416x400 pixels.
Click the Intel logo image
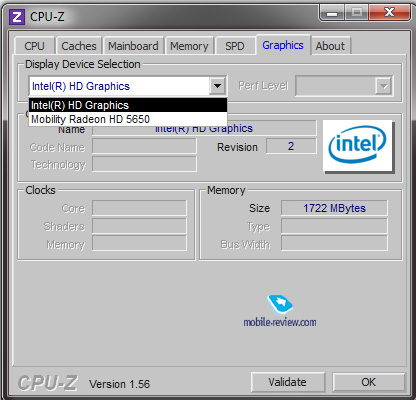click(x=357, y=146)
